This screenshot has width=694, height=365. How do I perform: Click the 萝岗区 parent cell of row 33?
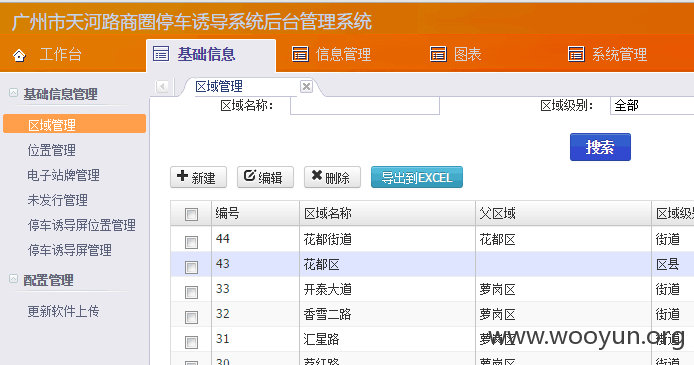pyautogui.click(x=563, y=289)
